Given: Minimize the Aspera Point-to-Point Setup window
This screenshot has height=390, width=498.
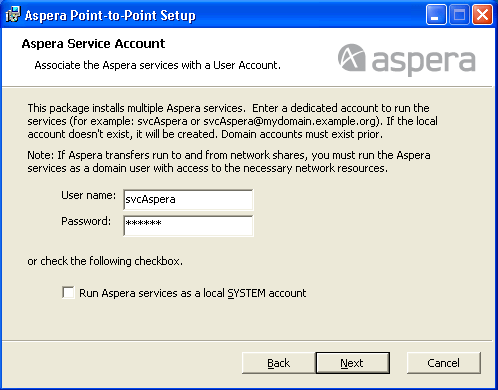Looking at the screenshot, I should tap(436, 15).
